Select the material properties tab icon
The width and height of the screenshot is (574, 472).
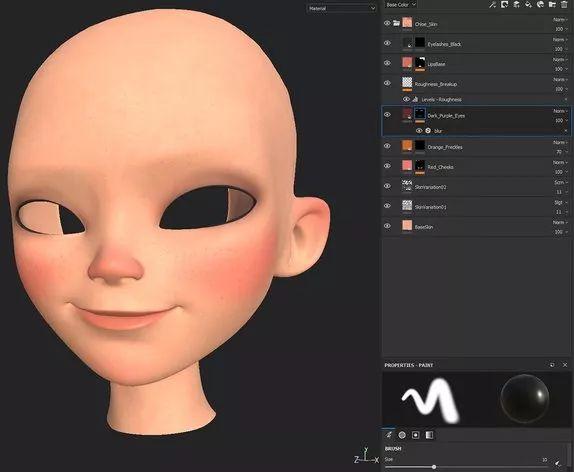click(x=429, y=435)
